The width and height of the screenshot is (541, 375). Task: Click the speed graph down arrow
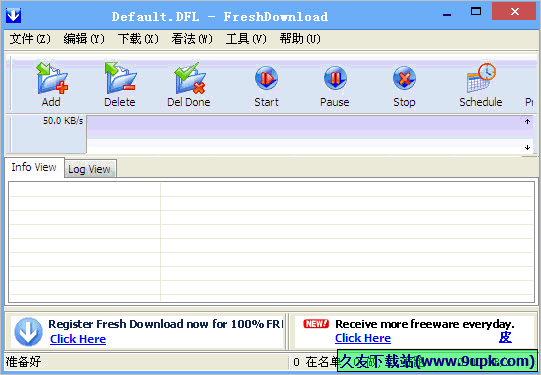click(527, 148)
